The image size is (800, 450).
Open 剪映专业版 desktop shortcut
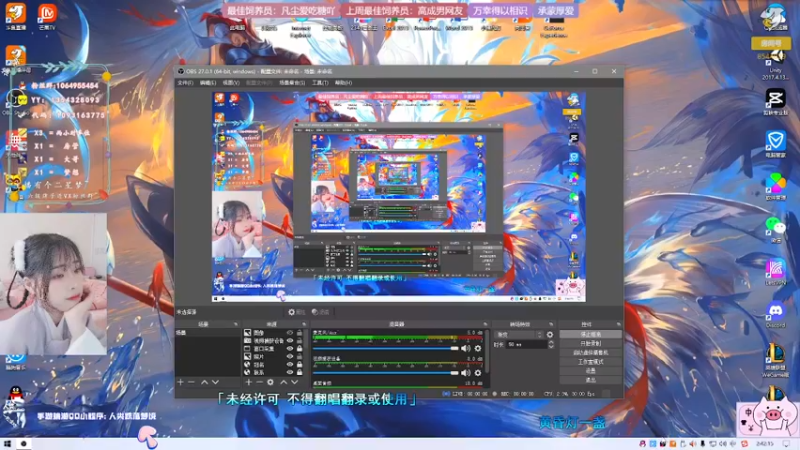pyautogui.click(x=776, y=102)
